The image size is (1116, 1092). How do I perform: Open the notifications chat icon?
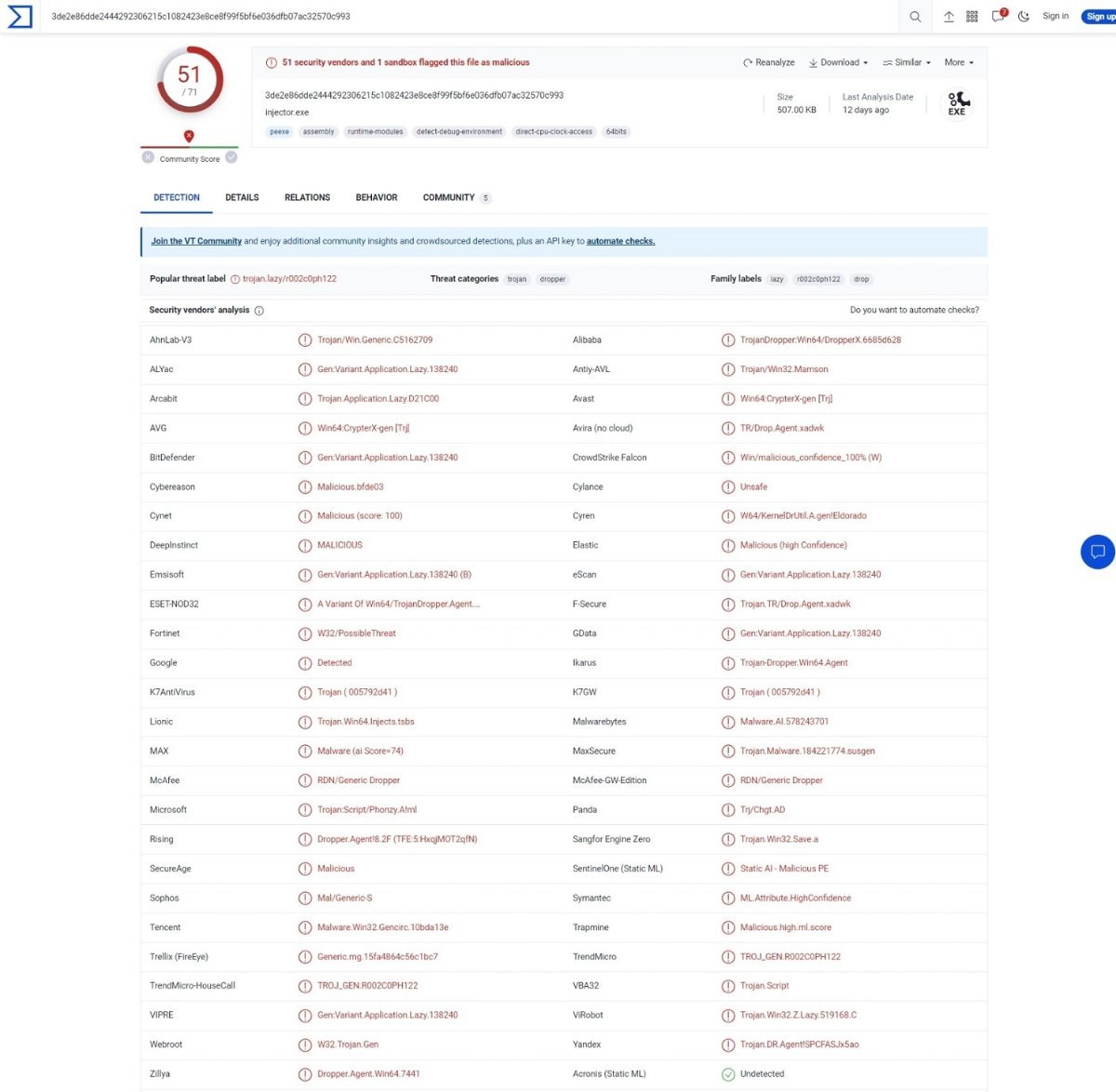(999, 16)
